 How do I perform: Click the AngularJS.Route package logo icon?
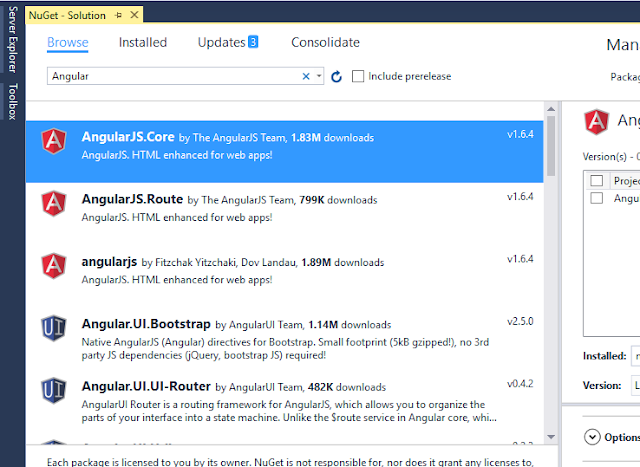tap(54, 203)
